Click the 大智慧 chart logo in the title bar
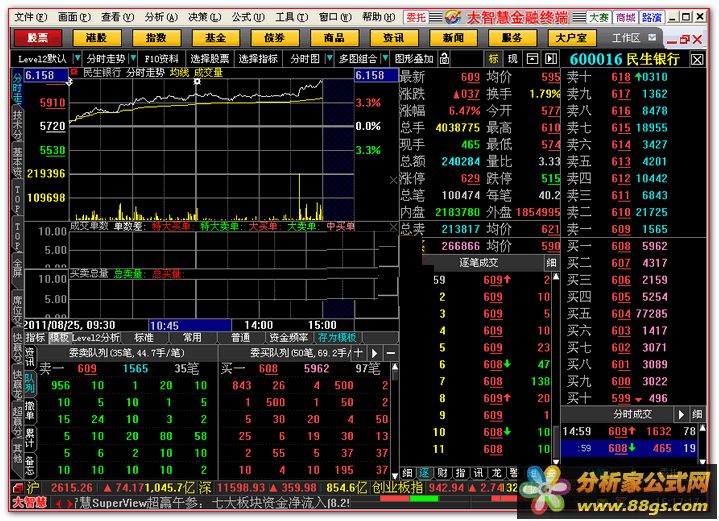 453,17
